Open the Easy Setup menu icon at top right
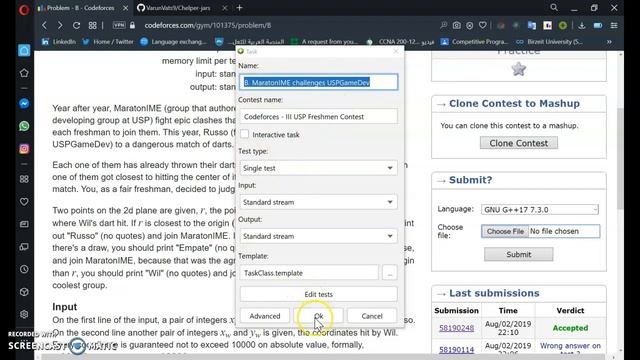The height and width of the screenshot is (360, 640). 614,25
